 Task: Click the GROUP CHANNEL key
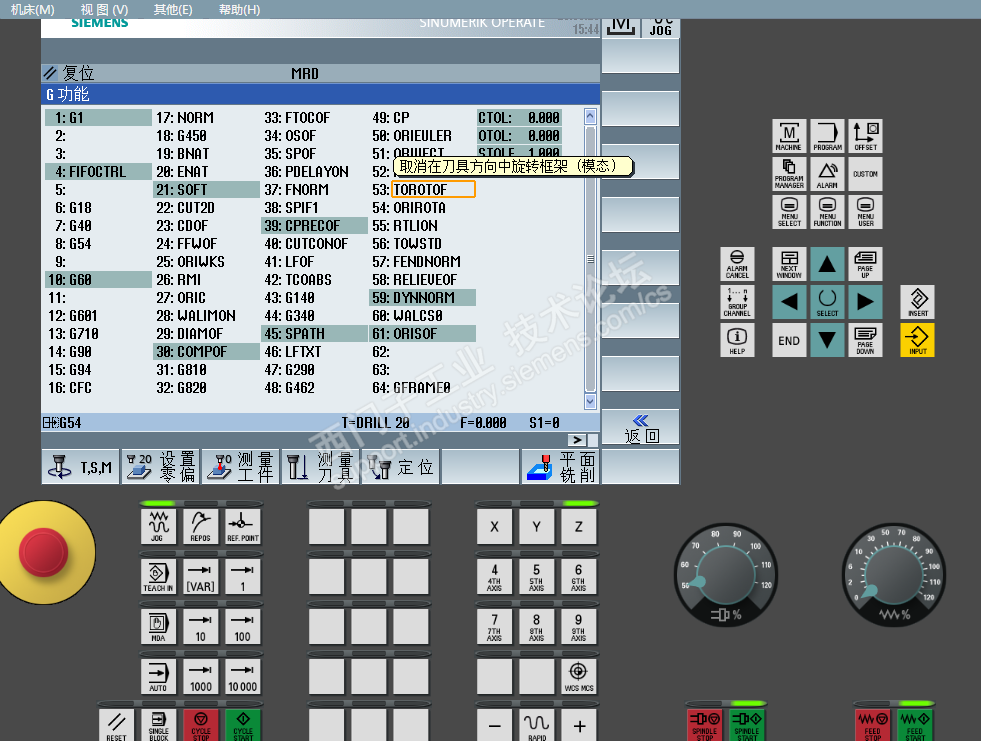pyautogui.click(x=737, y=302)
